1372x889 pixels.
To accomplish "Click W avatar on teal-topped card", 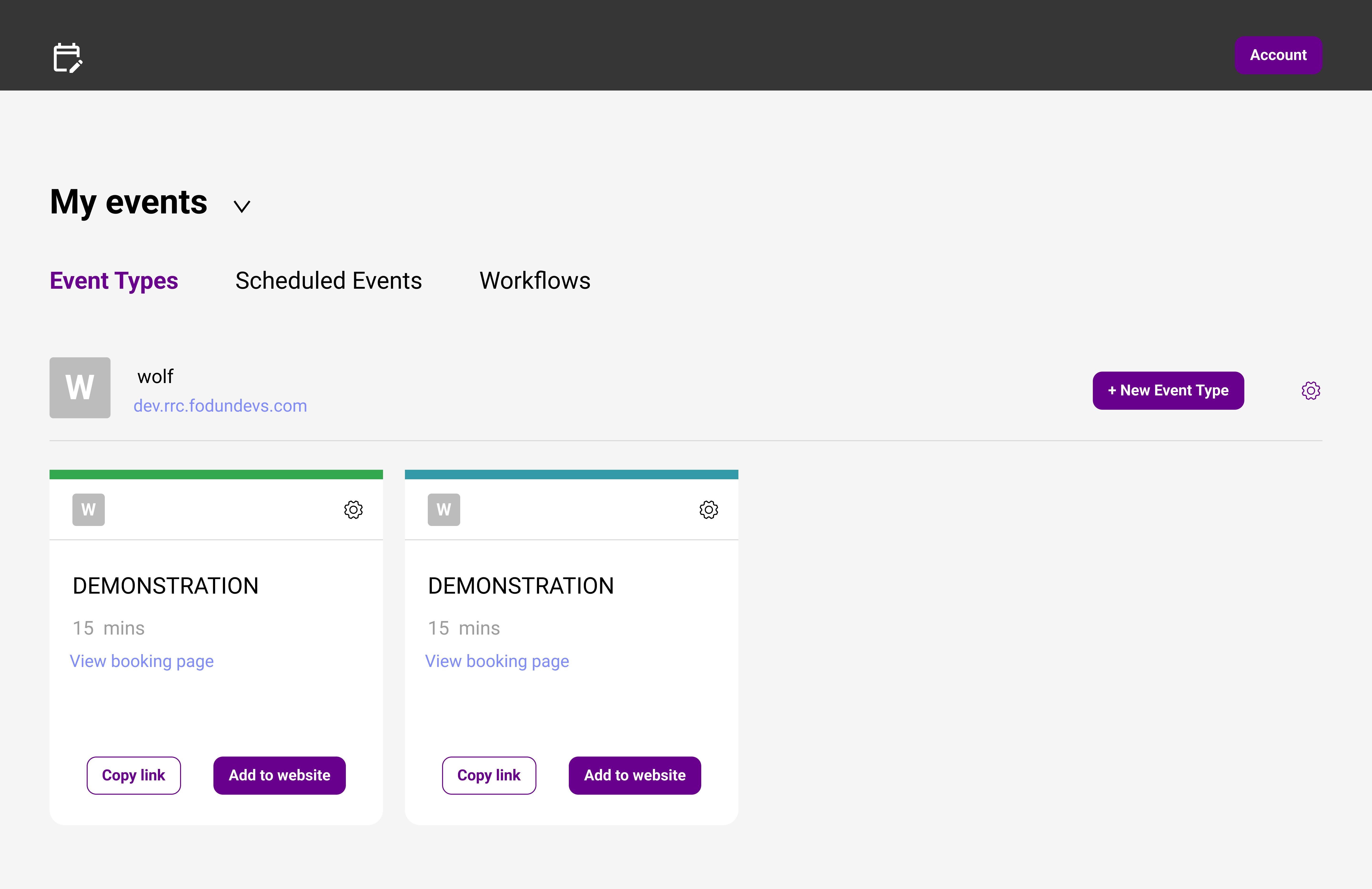I will click(x=444, y=510).
